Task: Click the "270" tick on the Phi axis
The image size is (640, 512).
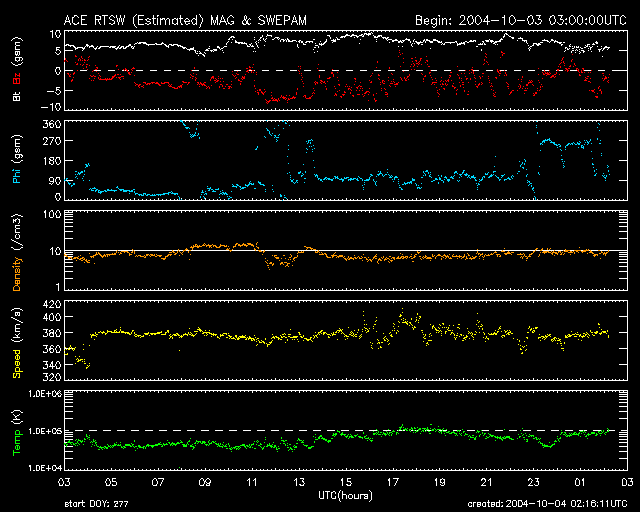Action: 52,141
